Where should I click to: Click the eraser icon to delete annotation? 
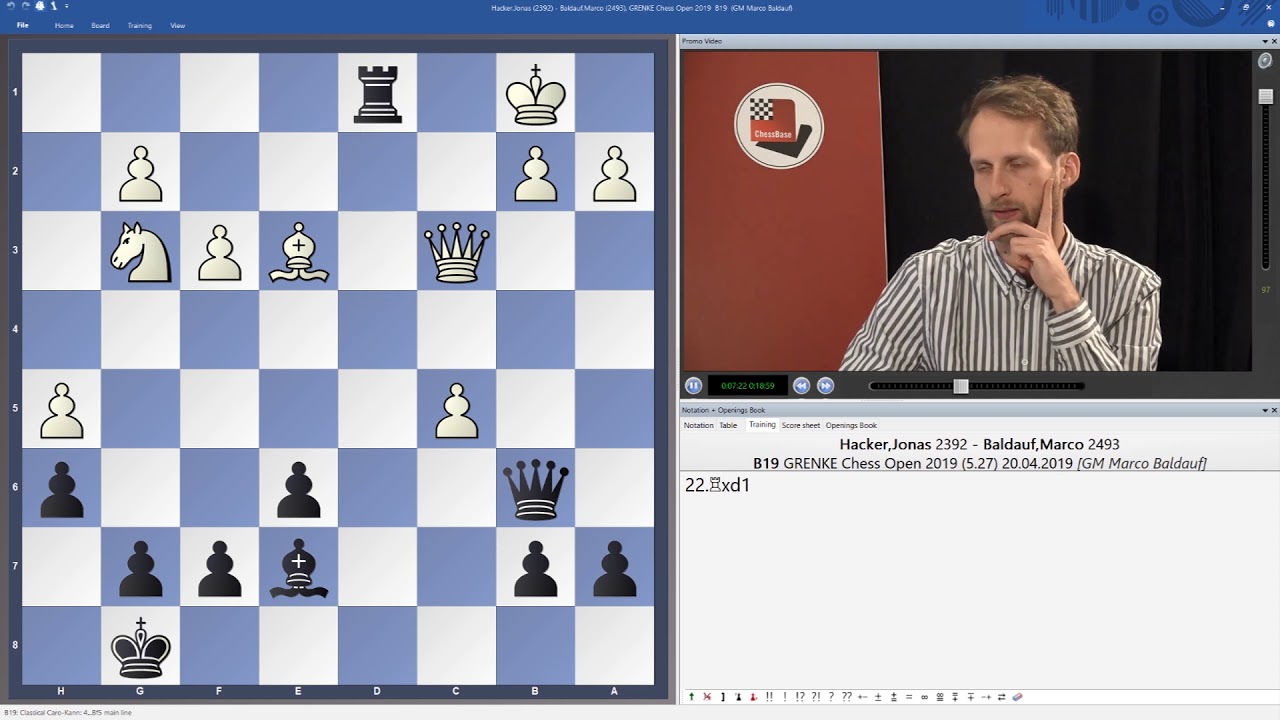(1018, 697)
